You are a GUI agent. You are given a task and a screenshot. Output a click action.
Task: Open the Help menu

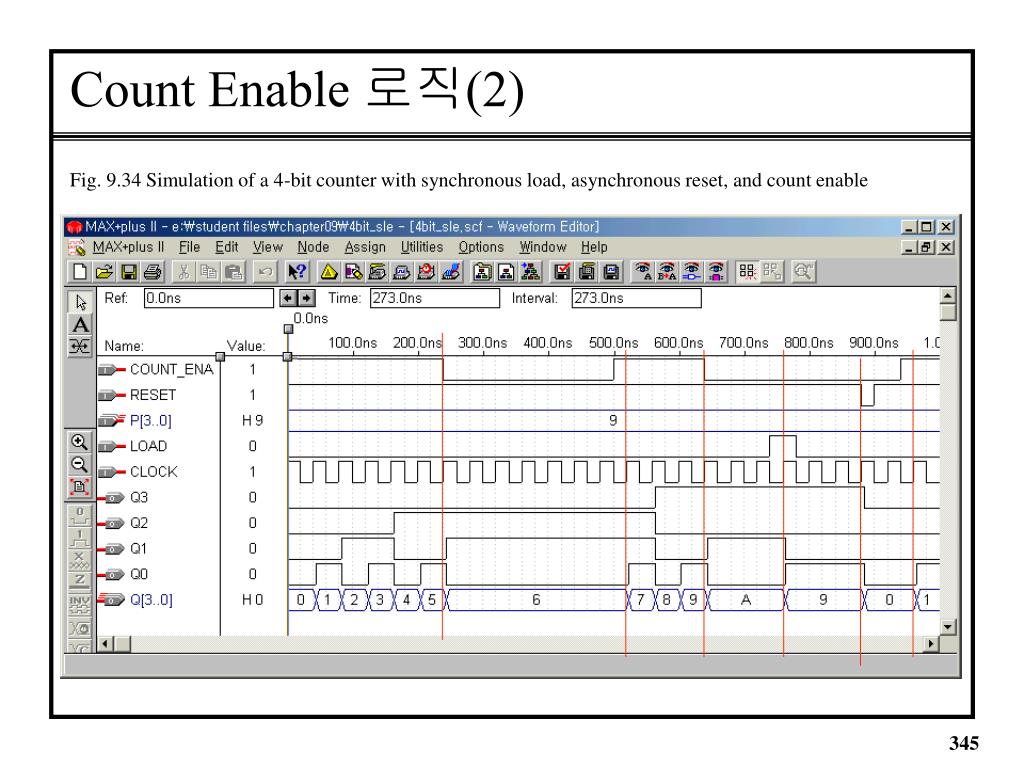tap(594, 248)
